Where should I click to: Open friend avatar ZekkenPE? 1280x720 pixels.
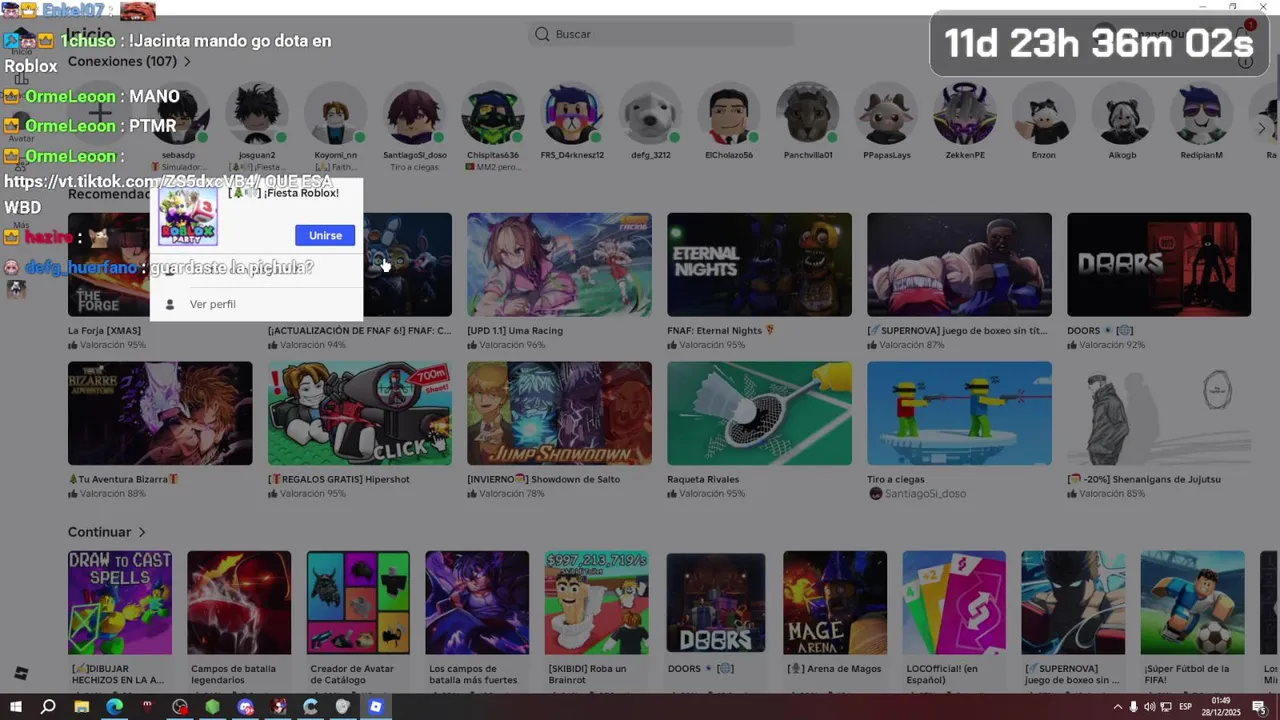point(965,114)
